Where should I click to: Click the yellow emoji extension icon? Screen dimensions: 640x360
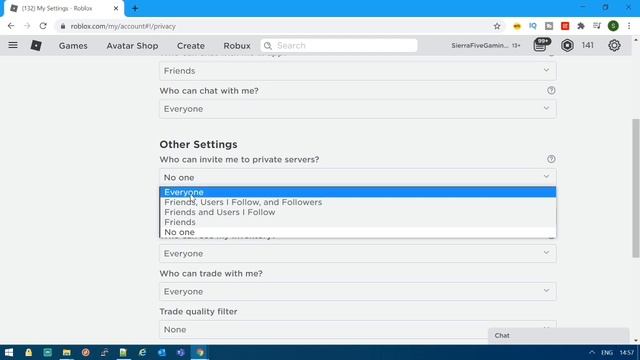coord(517,26)
